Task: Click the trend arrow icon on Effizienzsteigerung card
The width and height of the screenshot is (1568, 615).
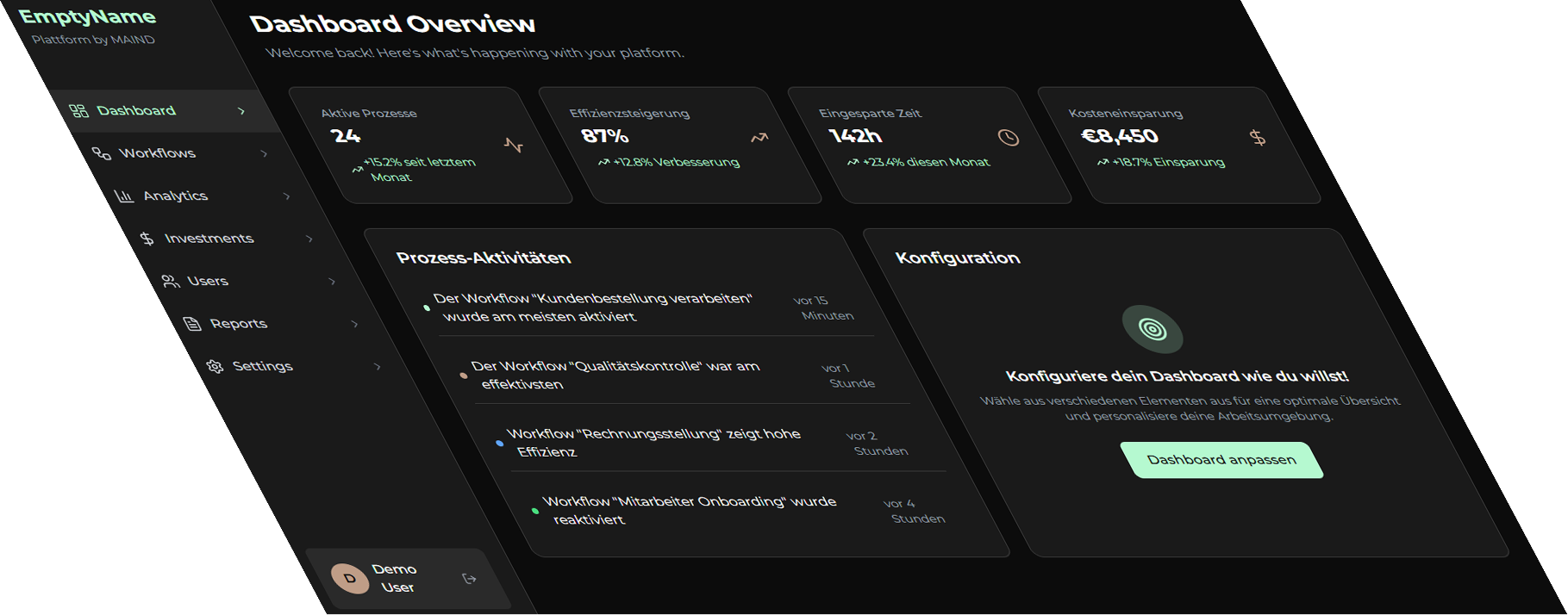Action: tap(759, 138)
